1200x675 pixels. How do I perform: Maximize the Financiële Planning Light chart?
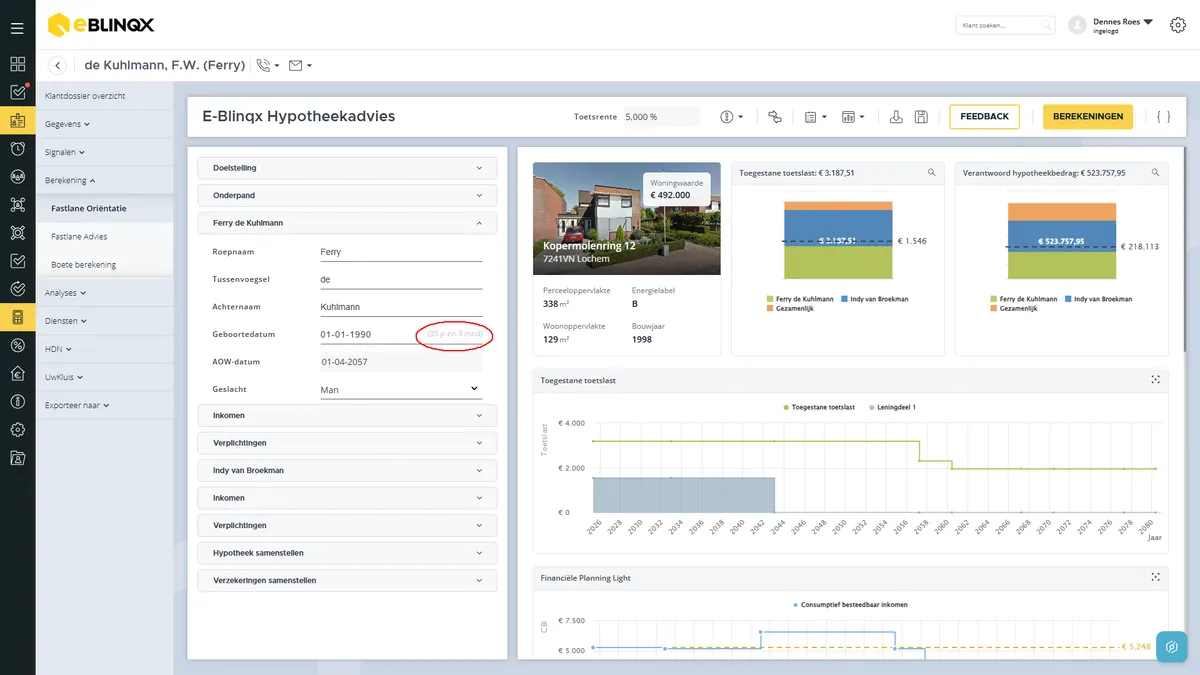point(1155,577)
